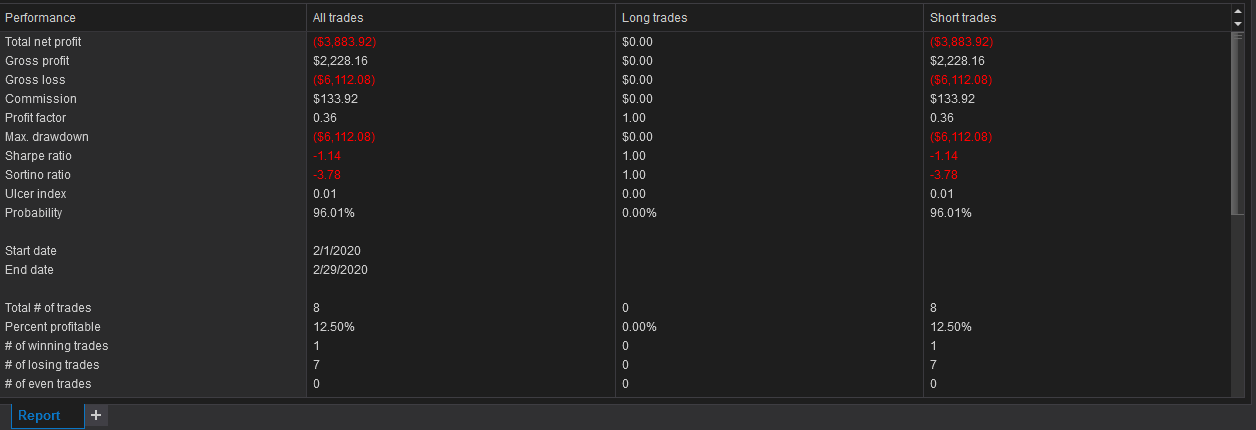Click the up arrow above the scrollbar
The width and height of the screenshot is (1256, 430).
point(1238,11)
